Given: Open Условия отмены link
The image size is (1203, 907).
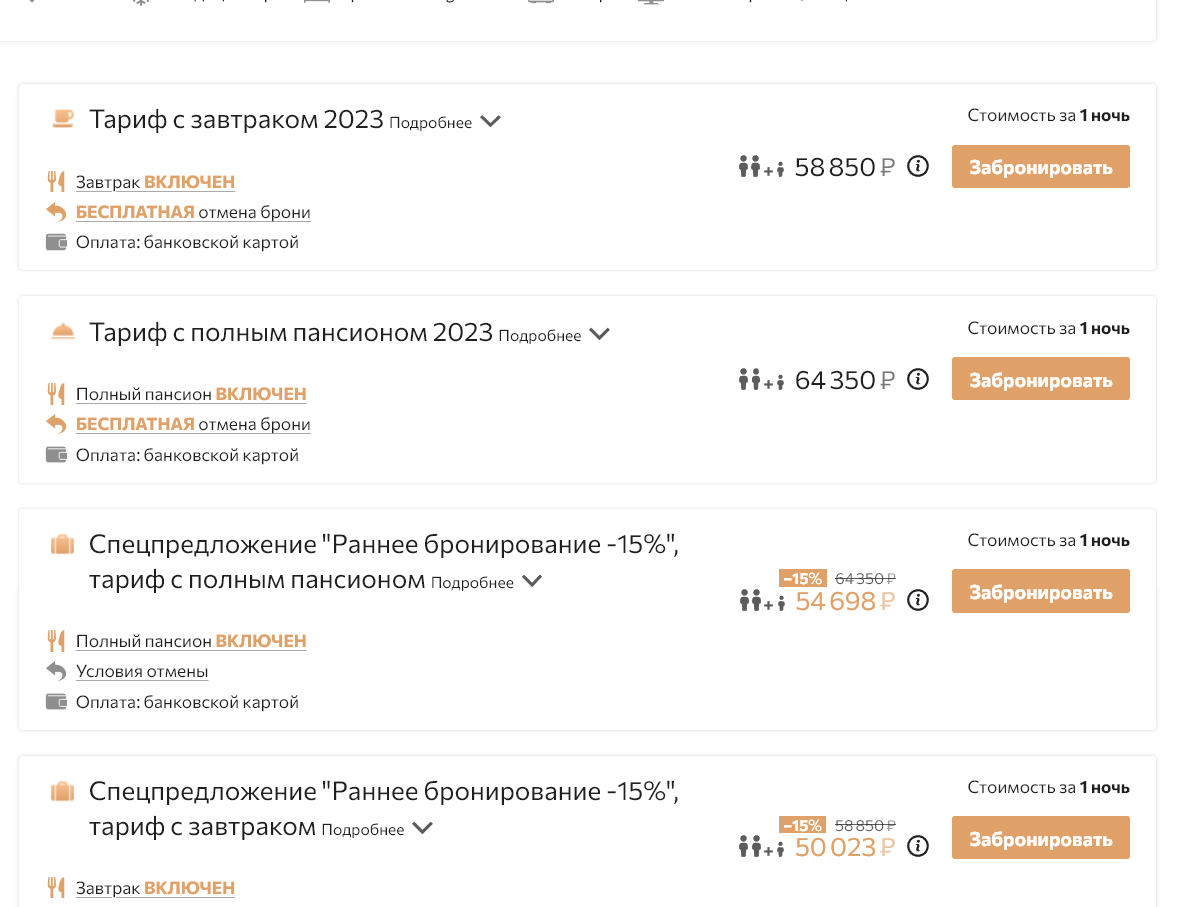Looking at the screenshot, I should click(142, 672).
